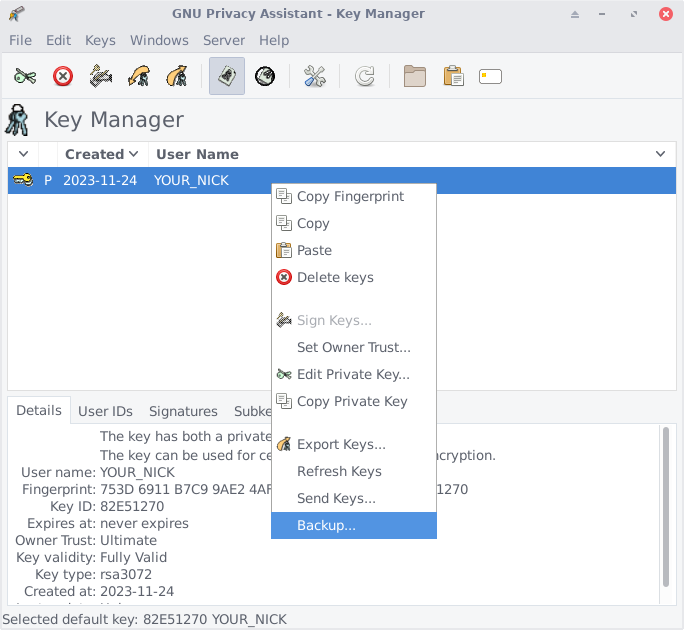684x630 pixels.
Task: Choose Backup... from the context menu
Action: point(326,525)
